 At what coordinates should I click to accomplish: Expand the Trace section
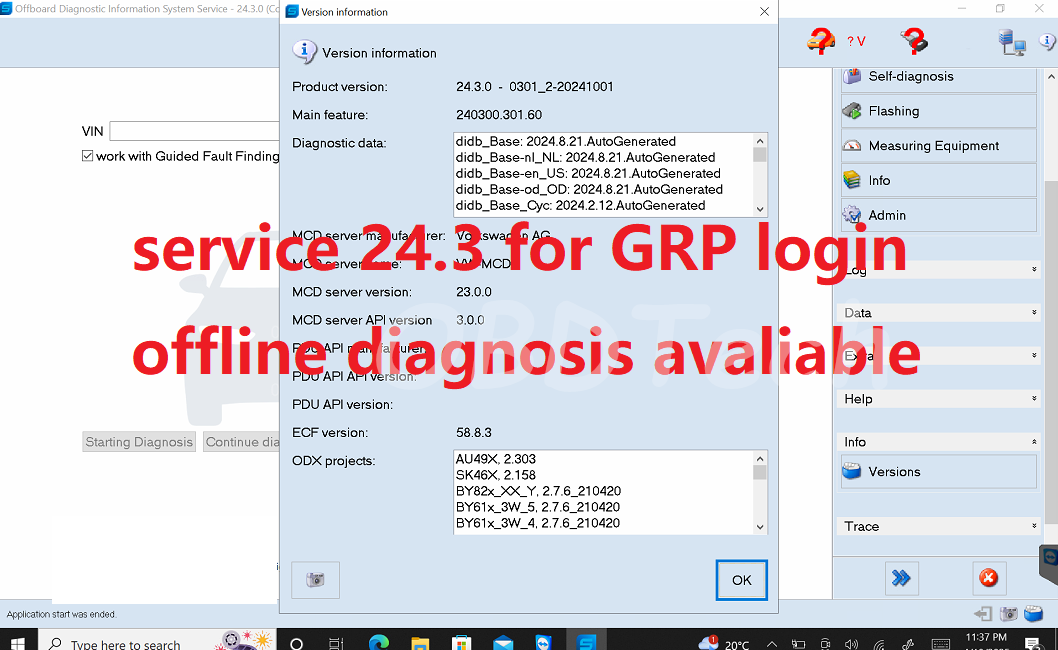939,526
